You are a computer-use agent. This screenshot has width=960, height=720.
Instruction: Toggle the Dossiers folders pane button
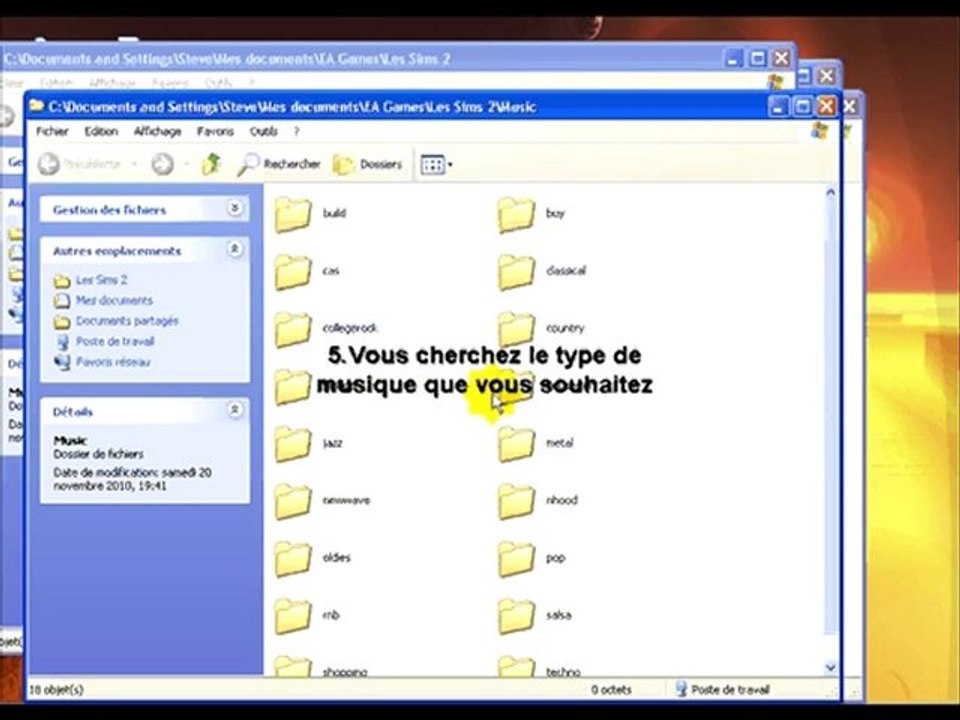pyautogui.click(x=368, y=164)
